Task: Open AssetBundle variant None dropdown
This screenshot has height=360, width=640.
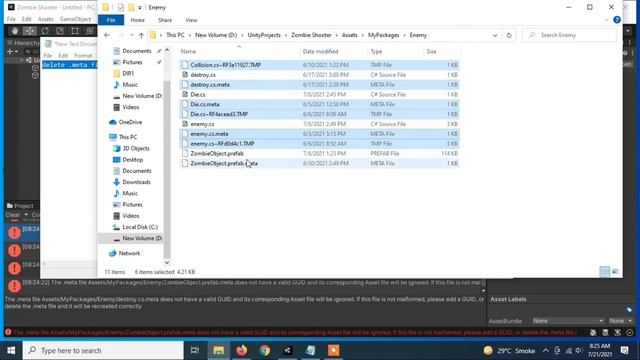Action: [x=621, y=321]
